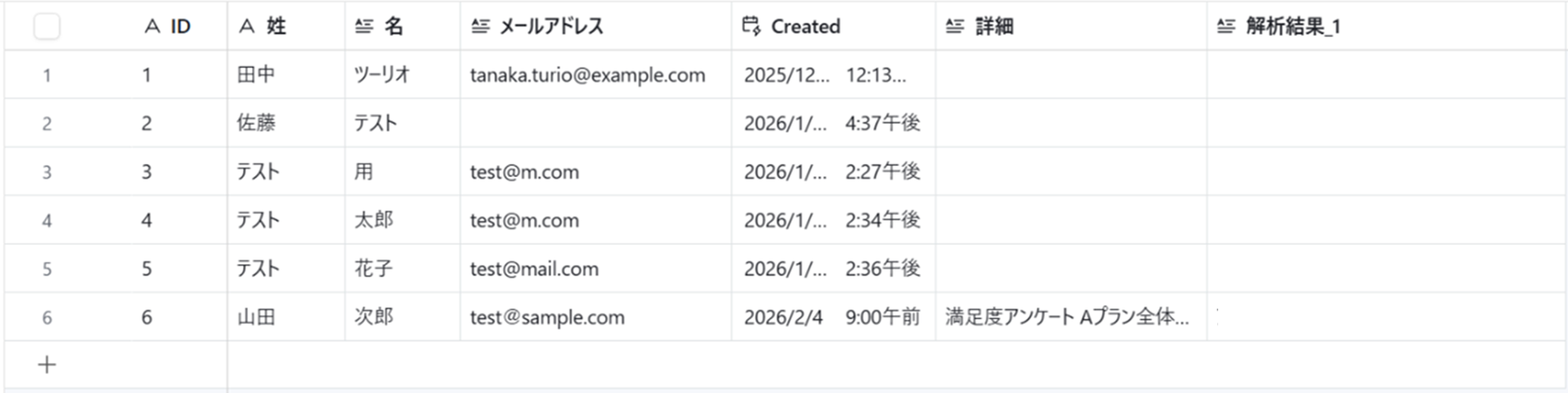
Task: Click the long-text icon beside 名 header
Action: 364,27
